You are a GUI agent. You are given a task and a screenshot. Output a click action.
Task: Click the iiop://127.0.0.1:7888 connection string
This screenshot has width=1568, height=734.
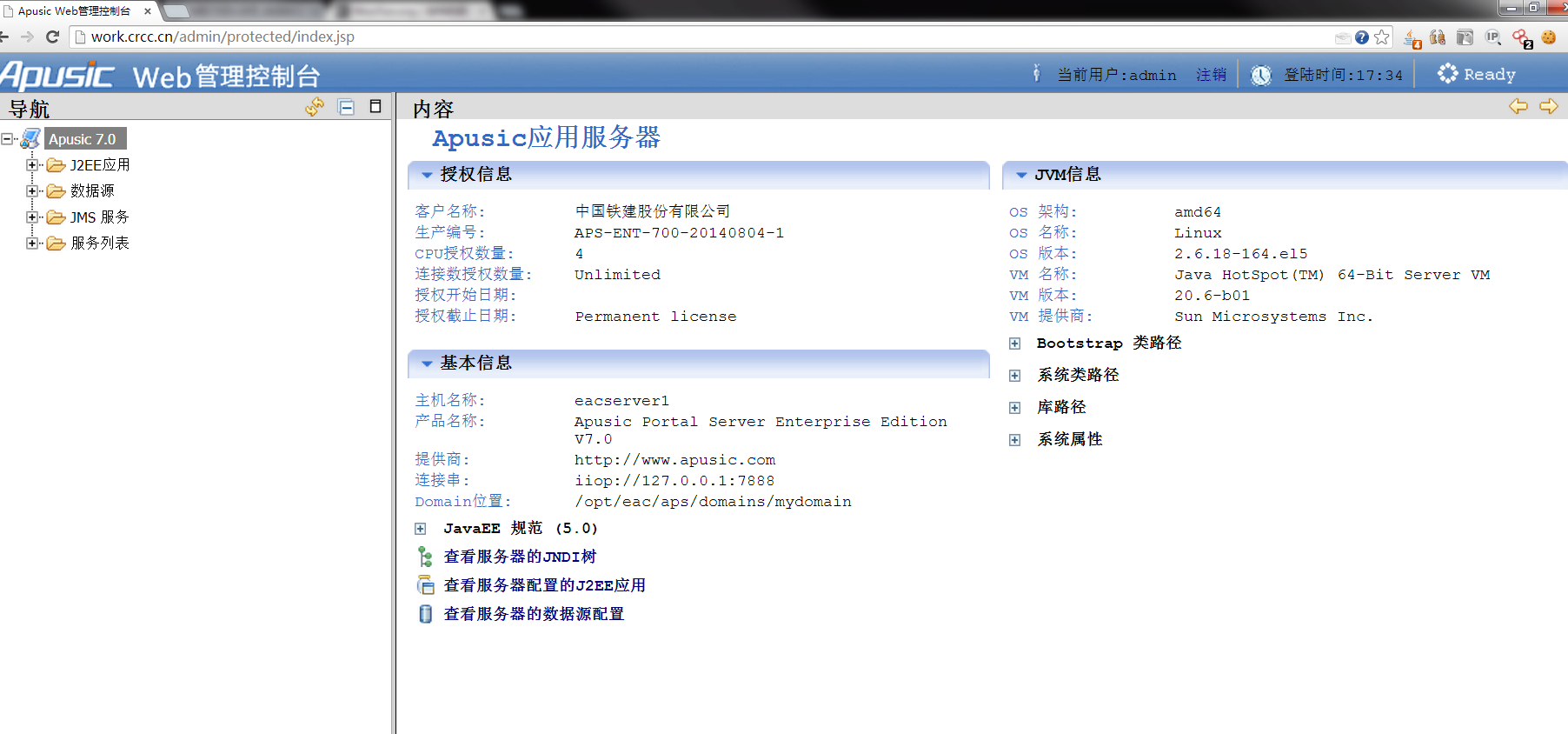click(674, 481)
